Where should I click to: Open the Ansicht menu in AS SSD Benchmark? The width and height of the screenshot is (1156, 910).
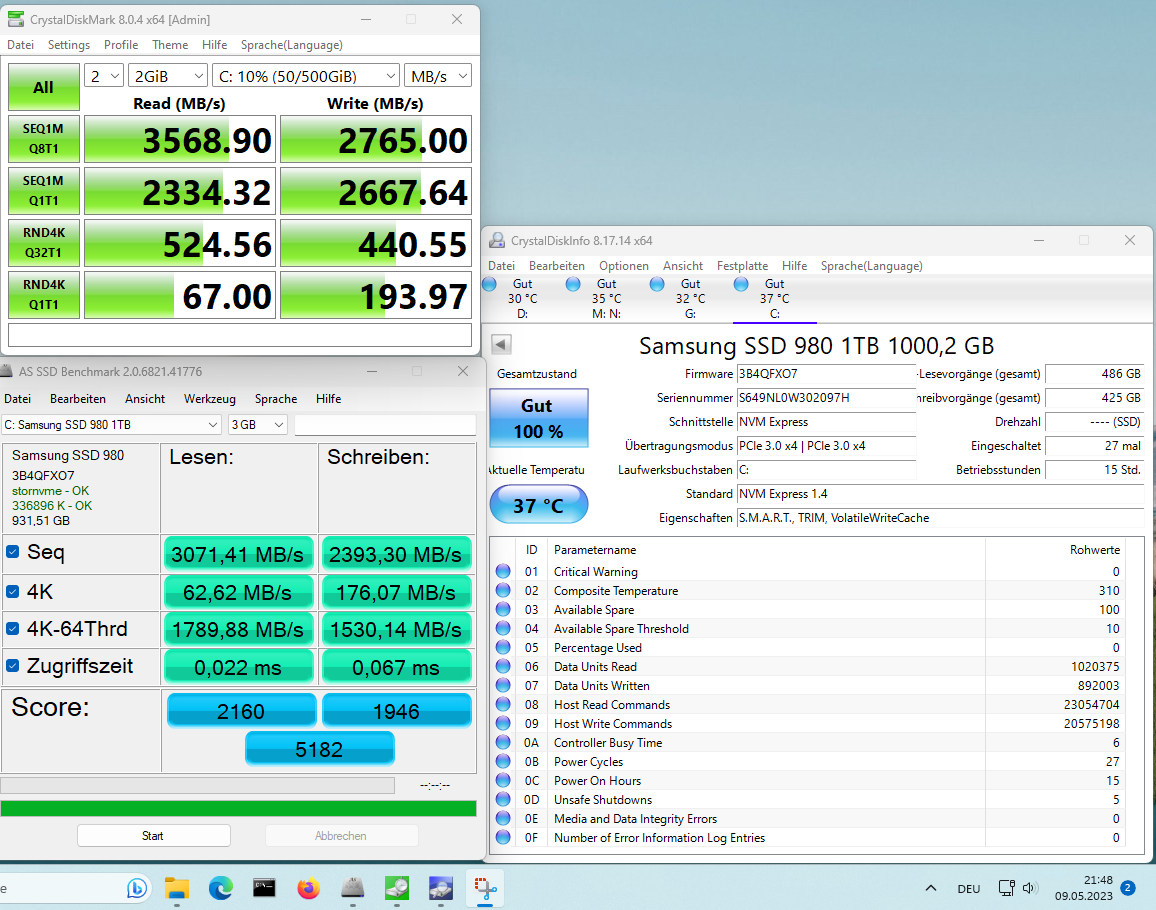pyautogui.click(x=144, y=399)
